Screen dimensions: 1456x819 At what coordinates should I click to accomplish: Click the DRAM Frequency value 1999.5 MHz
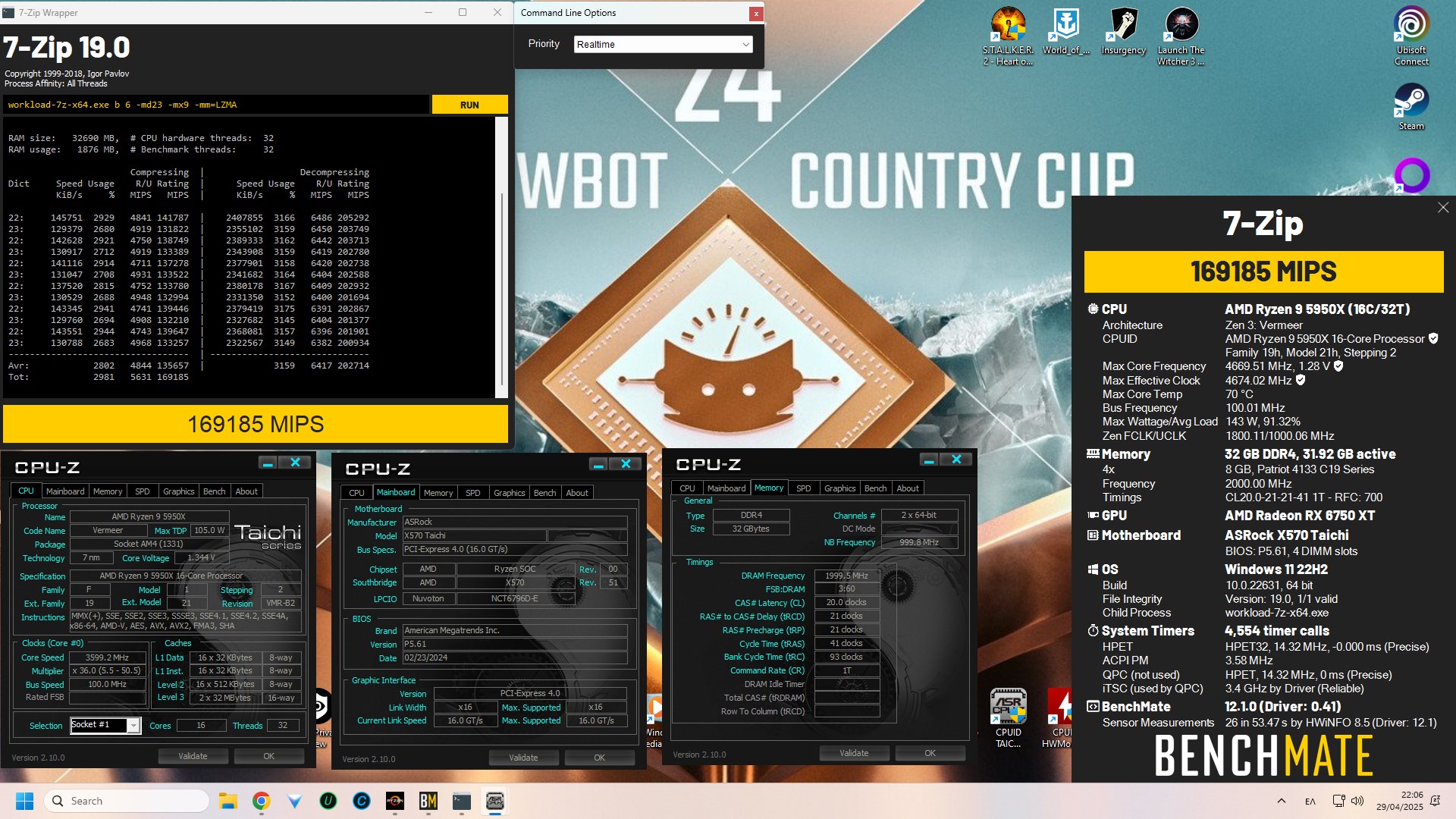(846, 576)
